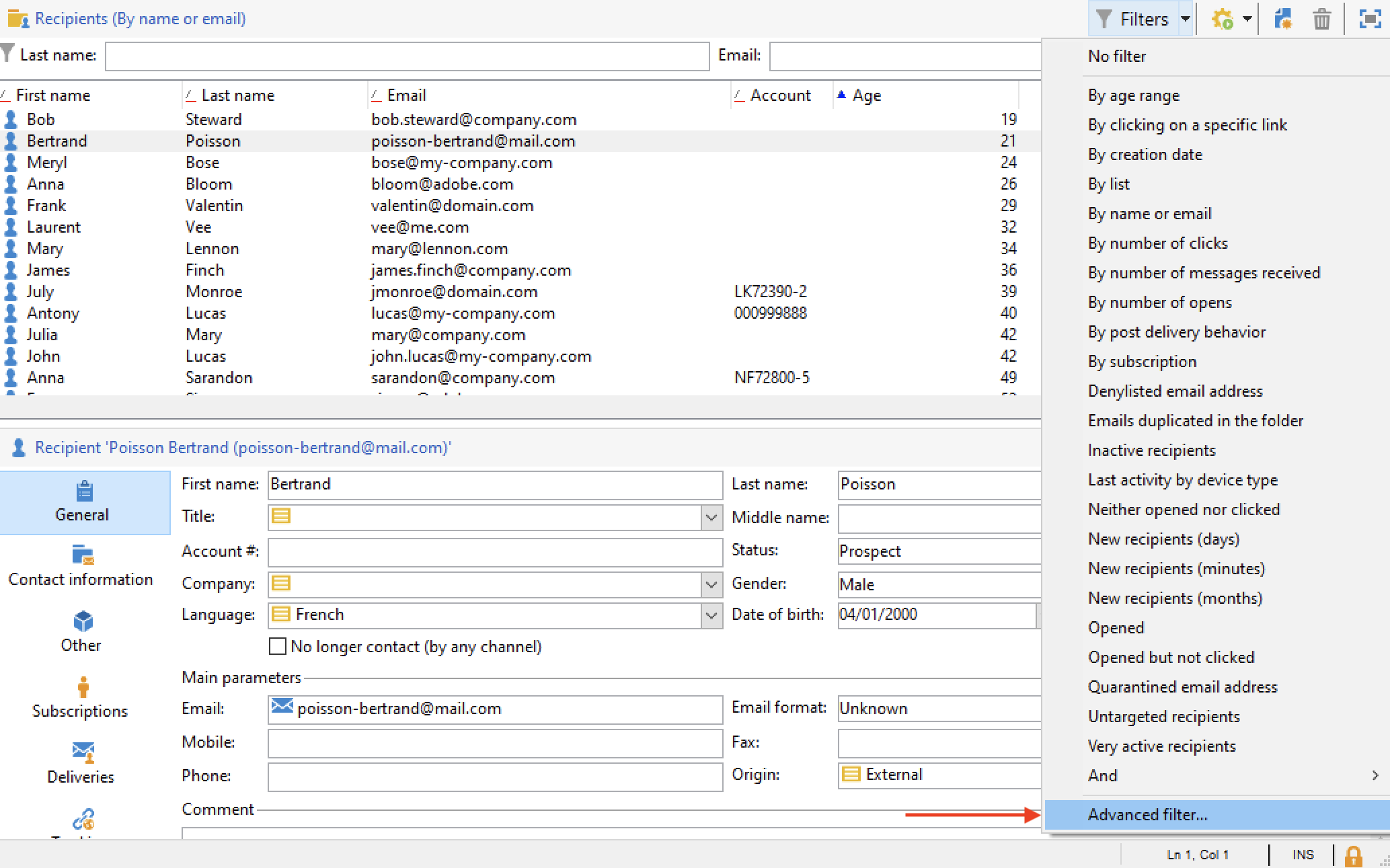
Task: Click the trash delete icon
Action: click(x=1321, y=19)
